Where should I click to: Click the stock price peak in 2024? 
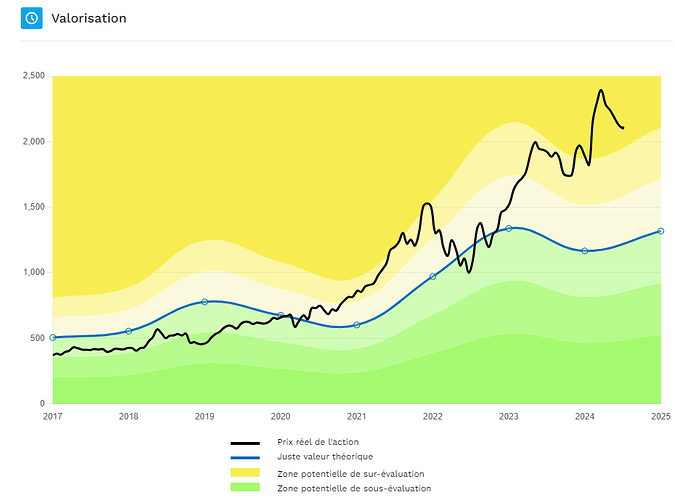click(x=601, y=90)
